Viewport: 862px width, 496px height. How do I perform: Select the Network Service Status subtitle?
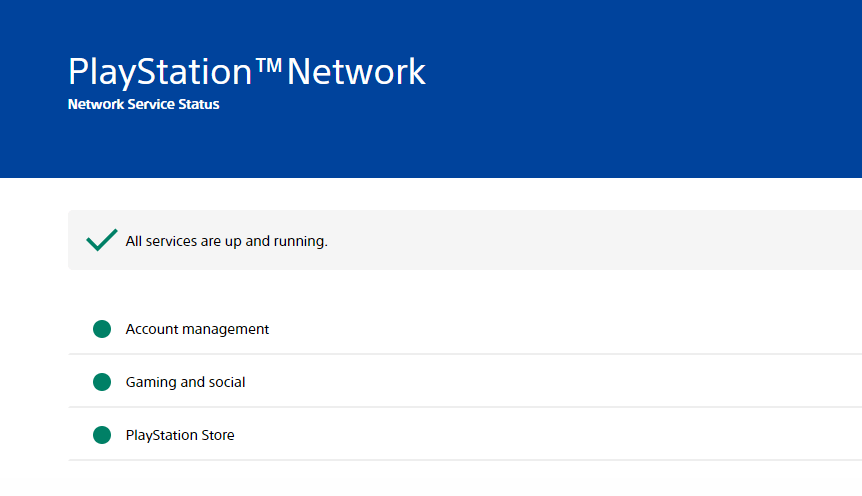[143, 104]
